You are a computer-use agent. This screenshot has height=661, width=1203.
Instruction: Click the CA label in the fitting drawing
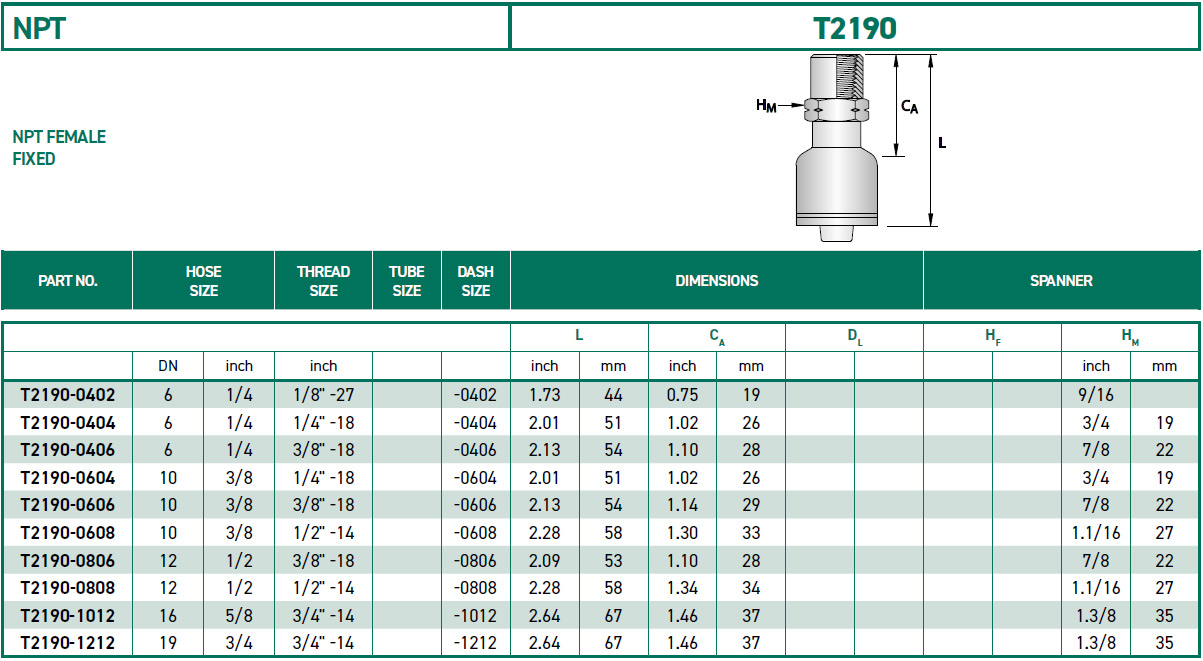[909, 105]
